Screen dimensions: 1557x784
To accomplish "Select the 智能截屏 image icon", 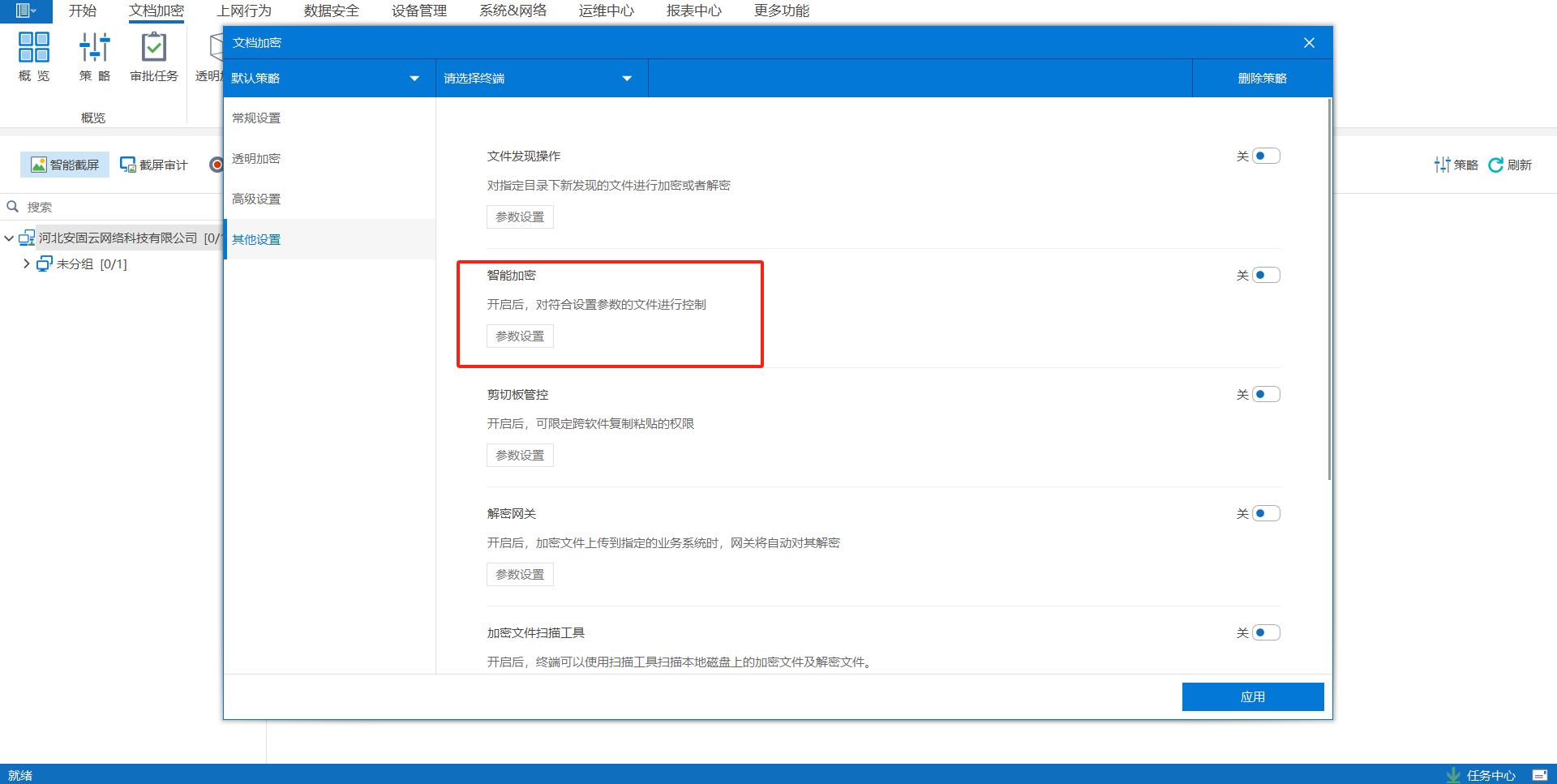I will click(39, 165).
